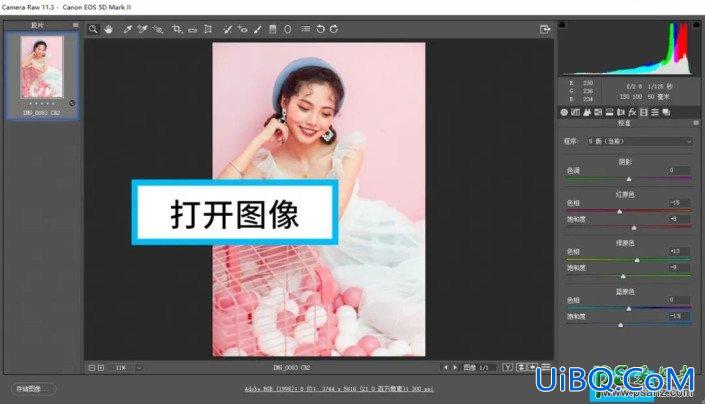Open the filmstrip panel menu

[76, 25]
